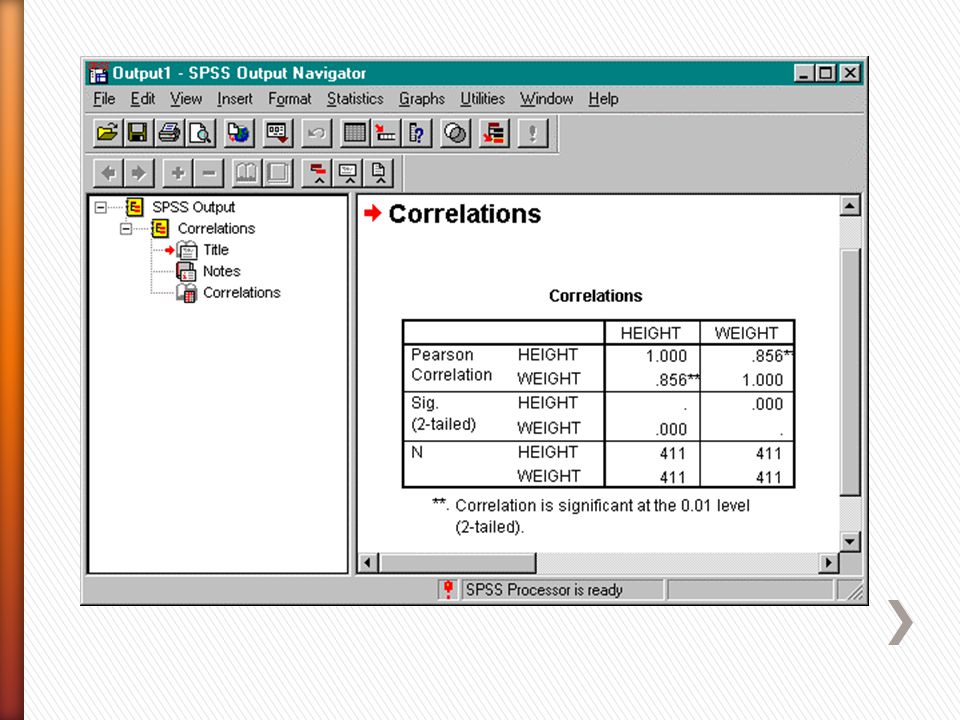This screenshot has height=720, width=960.
Task: Click the large Correlations title in viewer
Action: pyautogui.click(x=465, y=214)
